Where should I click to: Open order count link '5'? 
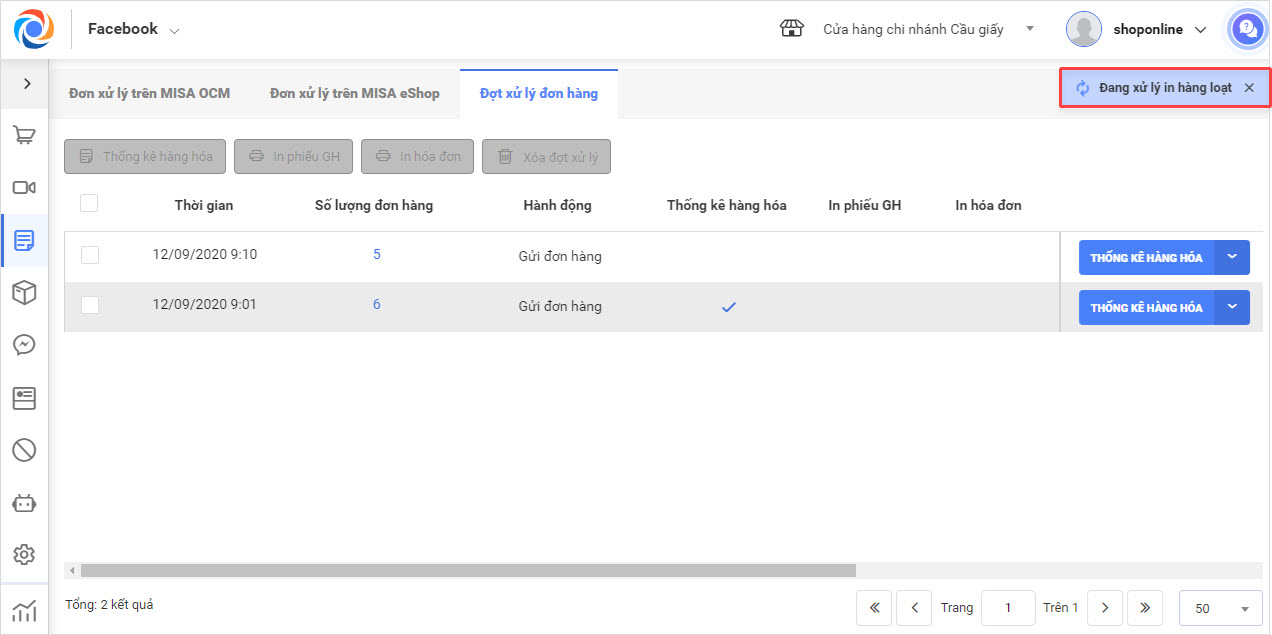[377, 255]
